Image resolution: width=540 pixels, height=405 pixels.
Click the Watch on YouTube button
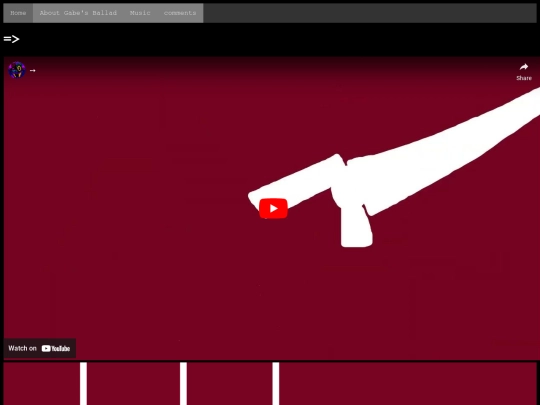(x=40, y=348)
